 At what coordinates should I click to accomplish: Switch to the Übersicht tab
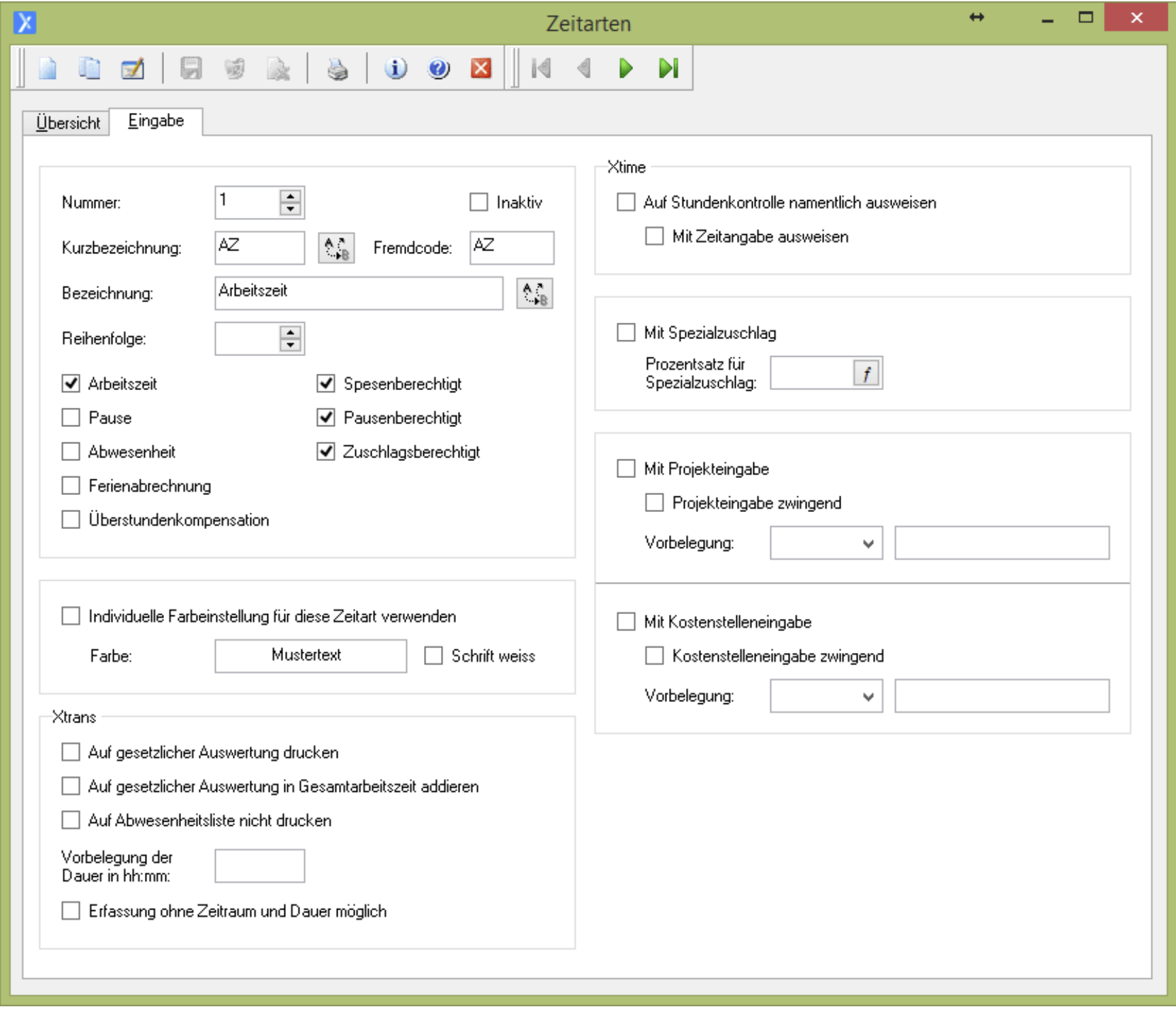[67, 123]
